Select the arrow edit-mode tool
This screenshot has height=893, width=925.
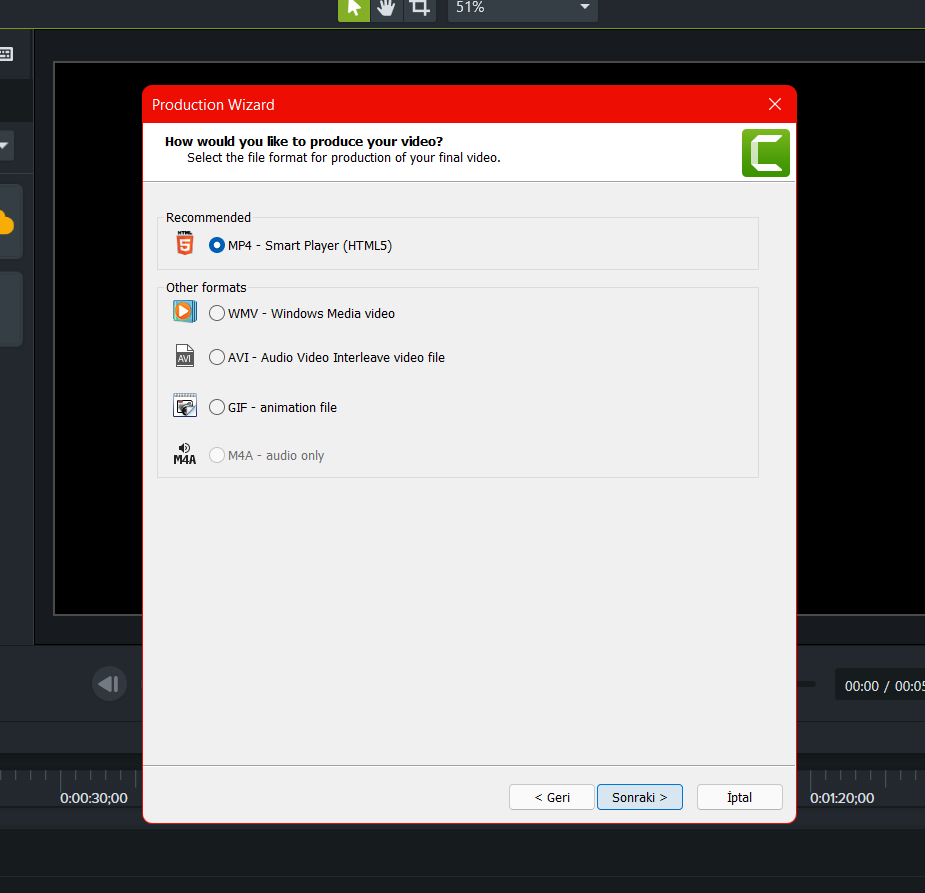353,9
